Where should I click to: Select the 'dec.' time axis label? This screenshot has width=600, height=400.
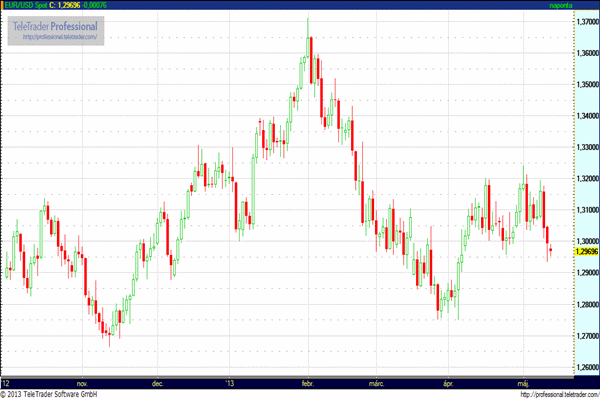tap(157, 382)
